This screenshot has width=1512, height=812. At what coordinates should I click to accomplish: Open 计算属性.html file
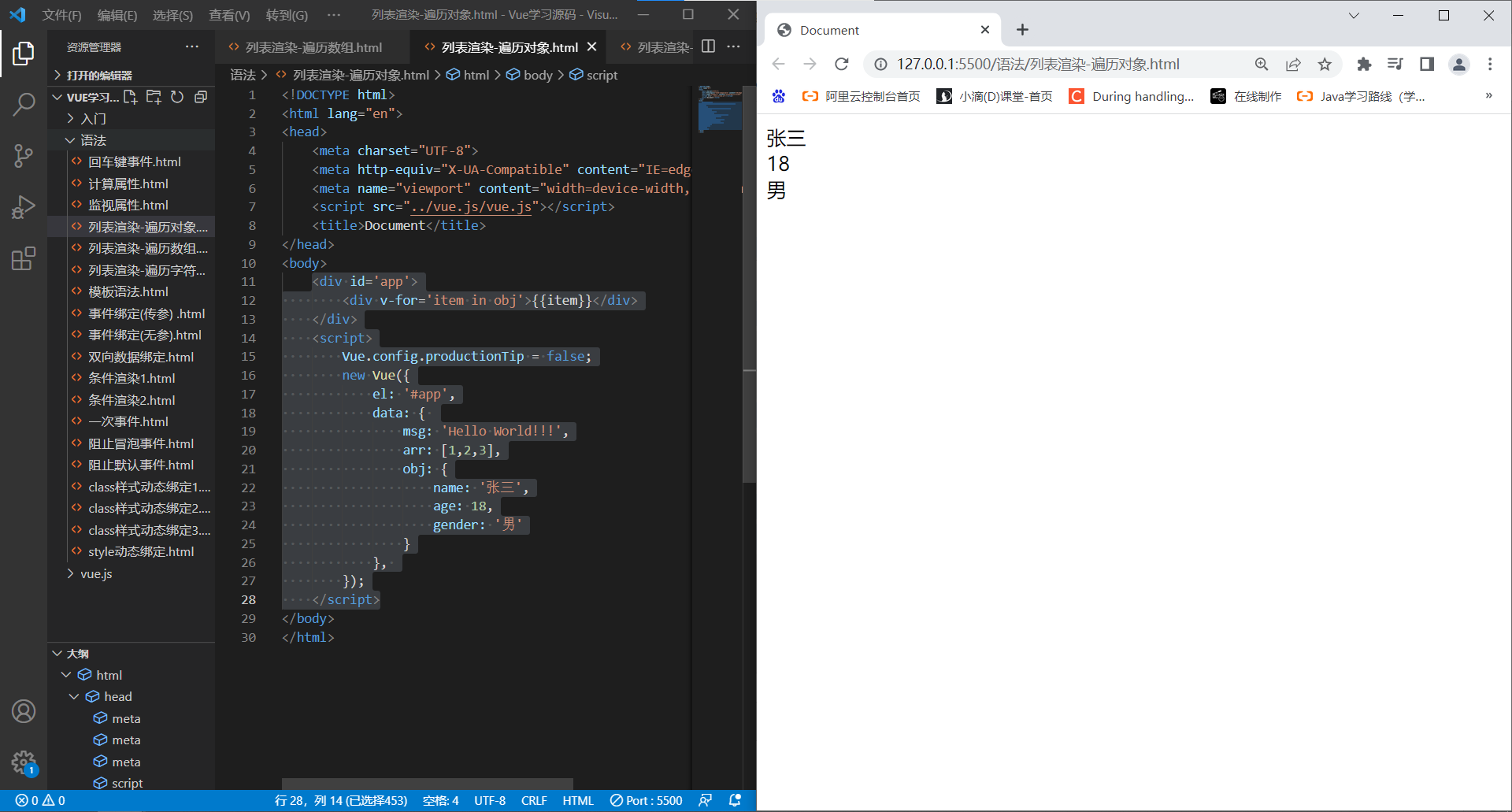(128, 184)
